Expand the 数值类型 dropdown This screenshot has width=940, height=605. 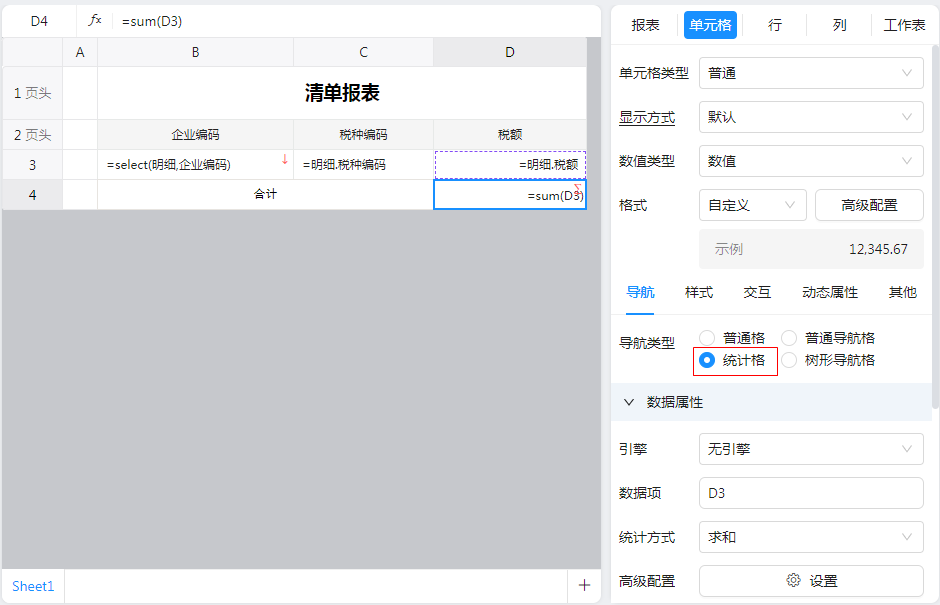pyautogui.click(x=810, y=161)
